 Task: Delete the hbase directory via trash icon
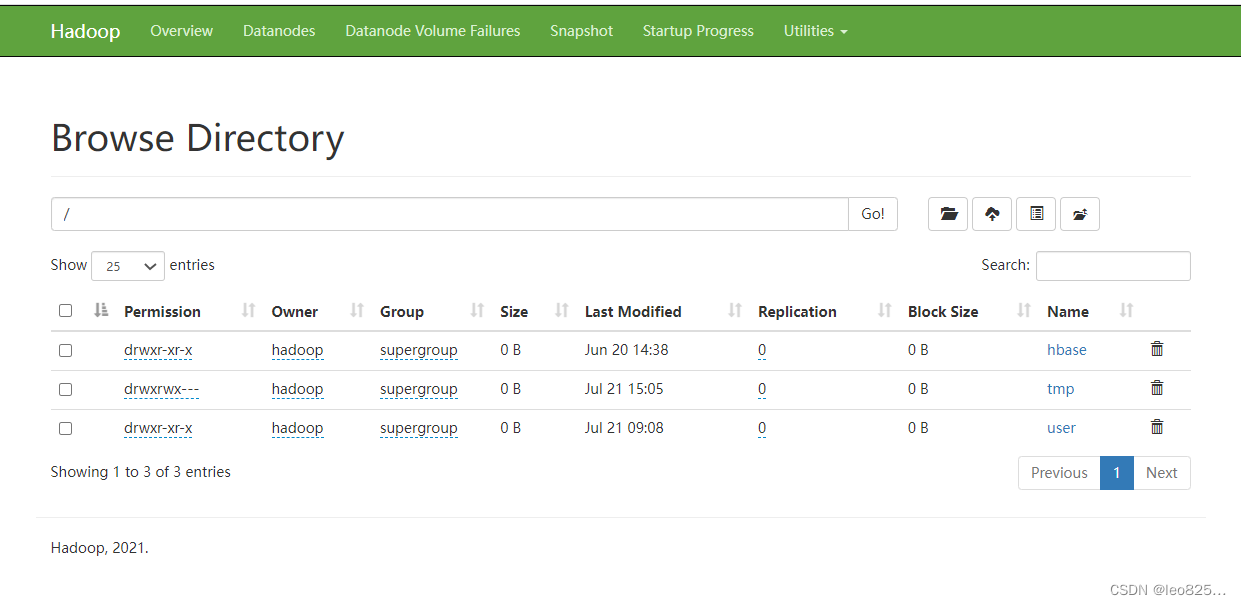coord(1157,349)
